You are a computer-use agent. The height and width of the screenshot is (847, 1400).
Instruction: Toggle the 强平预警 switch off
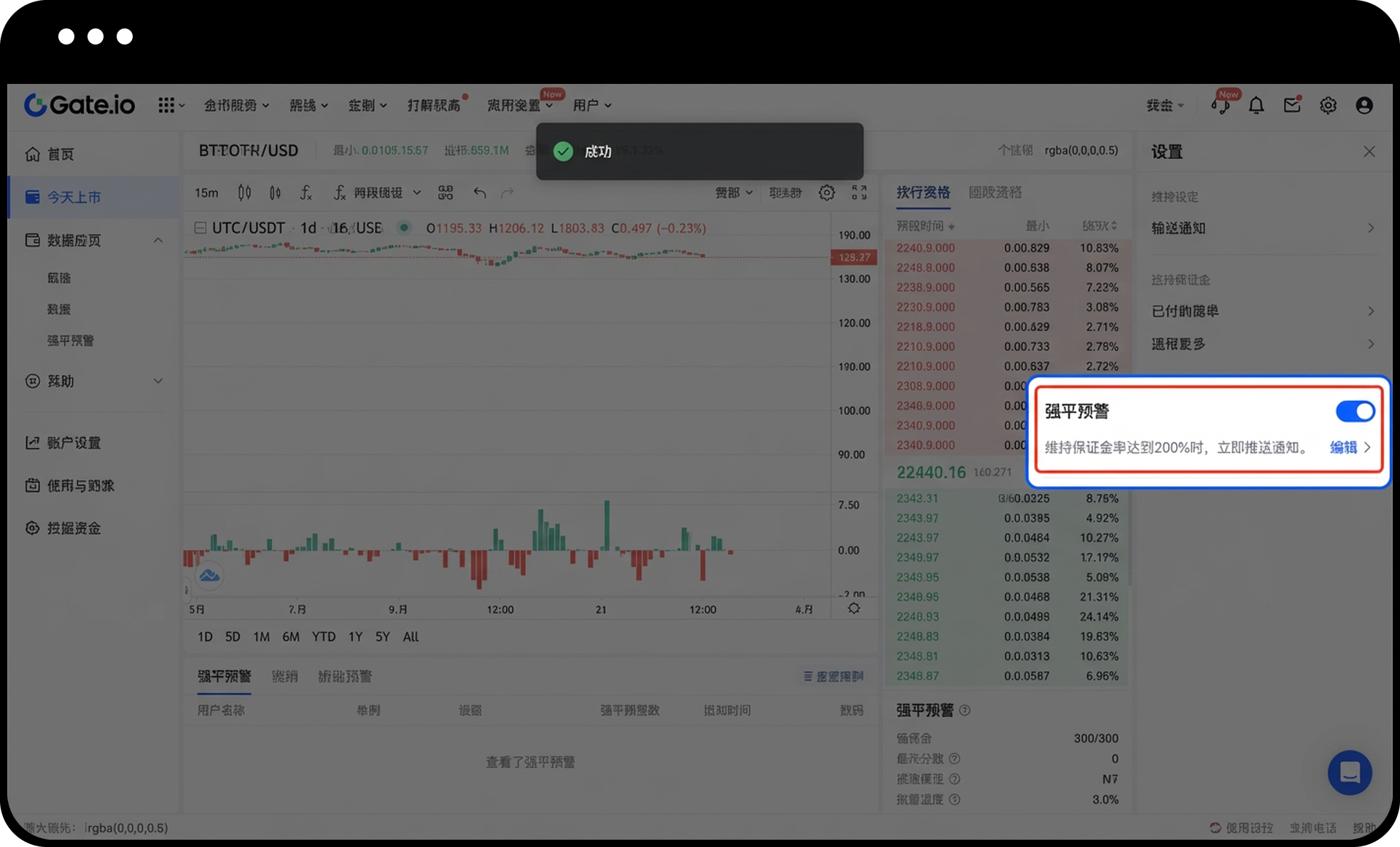tap(1355, 411)
